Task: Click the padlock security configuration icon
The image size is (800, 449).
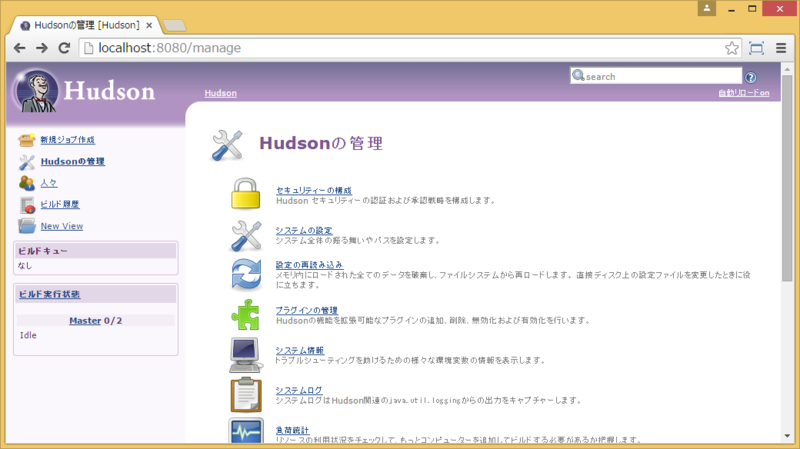Action: pyautogui.click(x=245, y=193)
